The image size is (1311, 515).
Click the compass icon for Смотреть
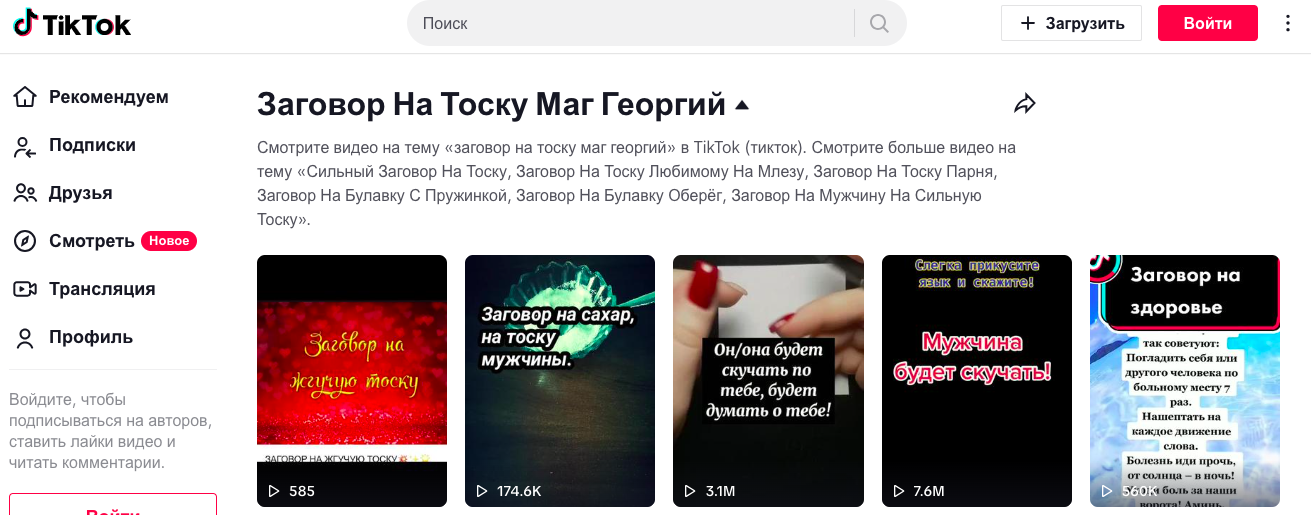pyautogui.click(x=25, y=241)
